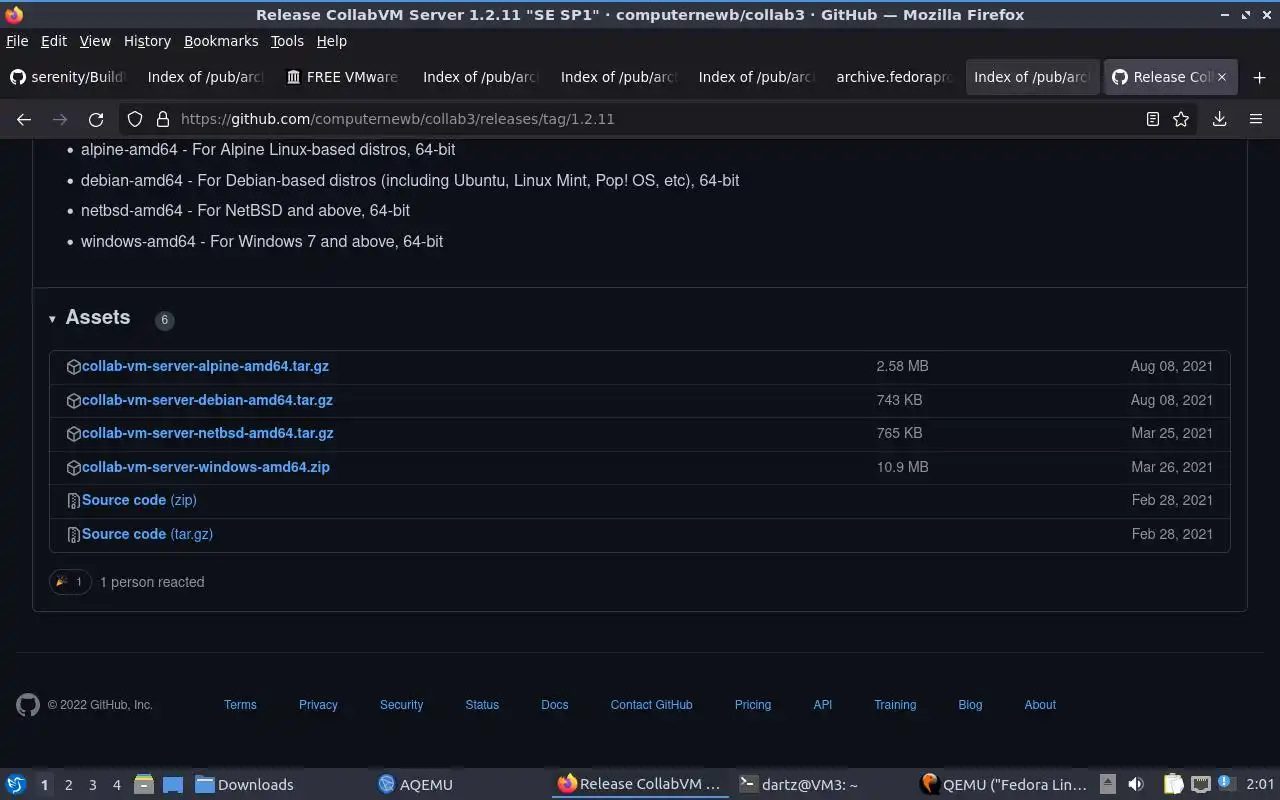Click the show desktop icon in taskbar
1280x800 pixels.
pos(172,785)
